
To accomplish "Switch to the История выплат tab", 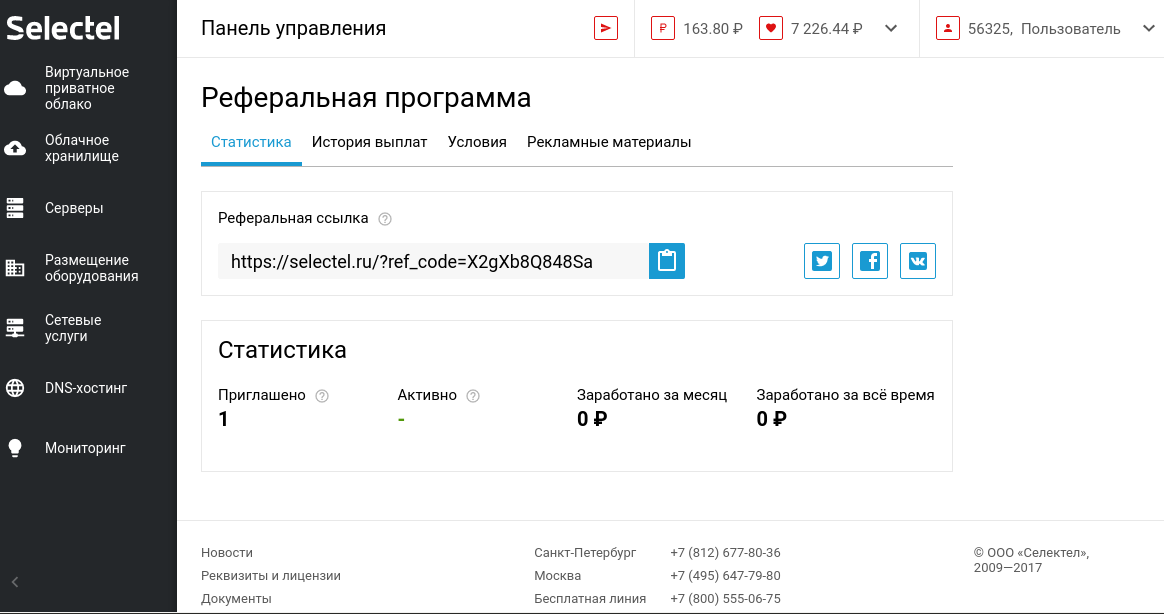I will pyautogui.click(x=370, y=142).
